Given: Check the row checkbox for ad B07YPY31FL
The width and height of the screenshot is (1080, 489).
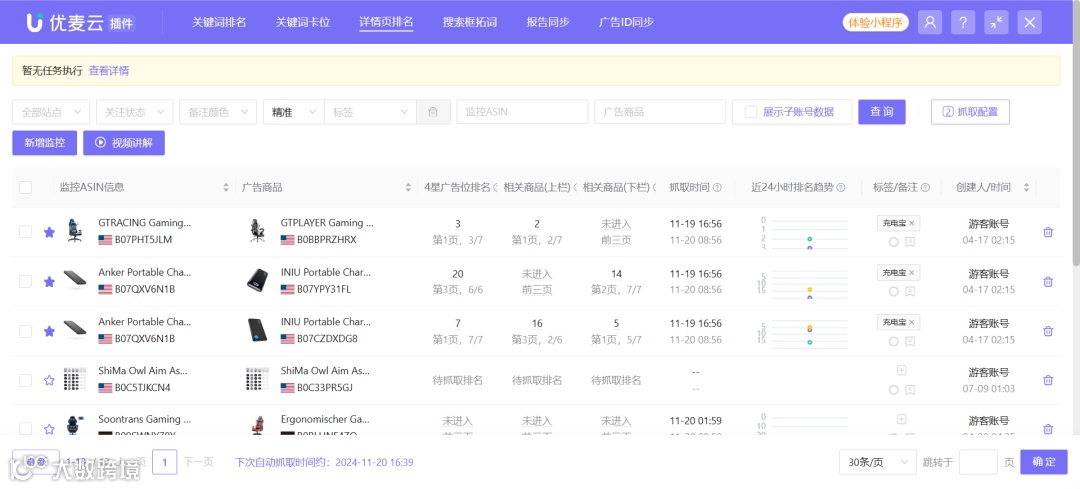Looking at the screenshot, I should (25, 281).
